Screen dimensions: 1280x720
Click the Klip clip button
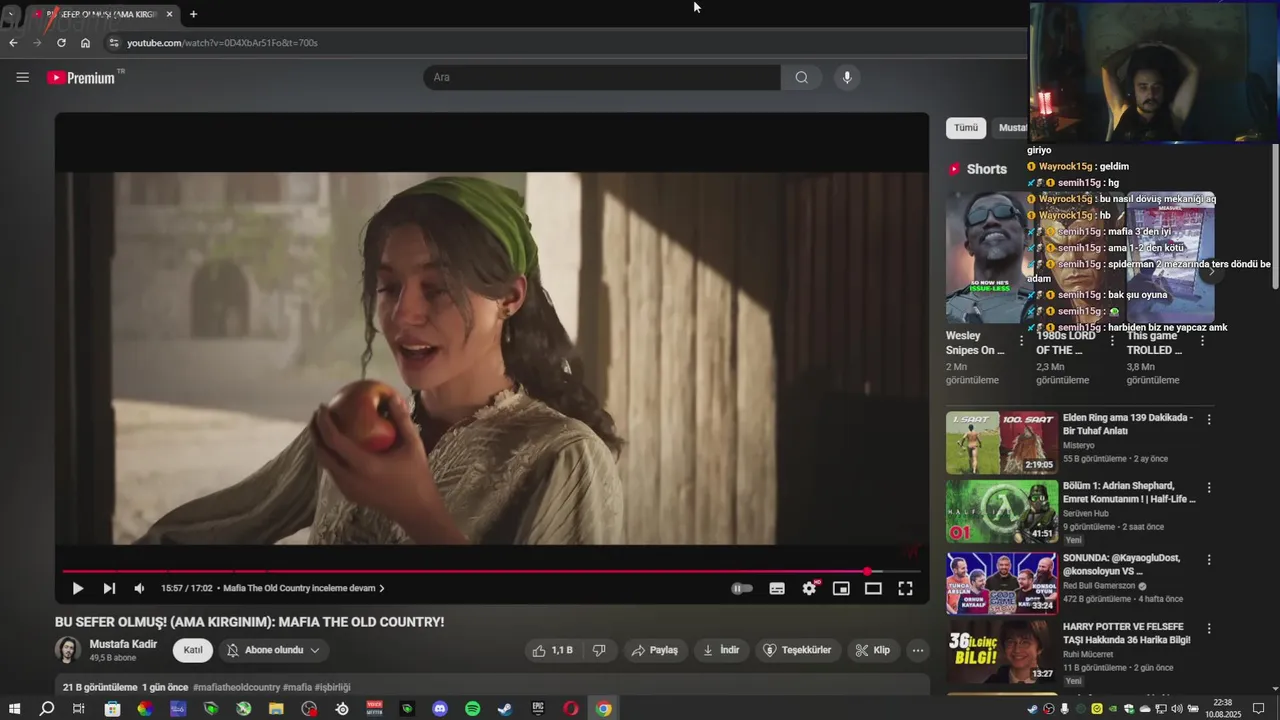pos(873,650)
